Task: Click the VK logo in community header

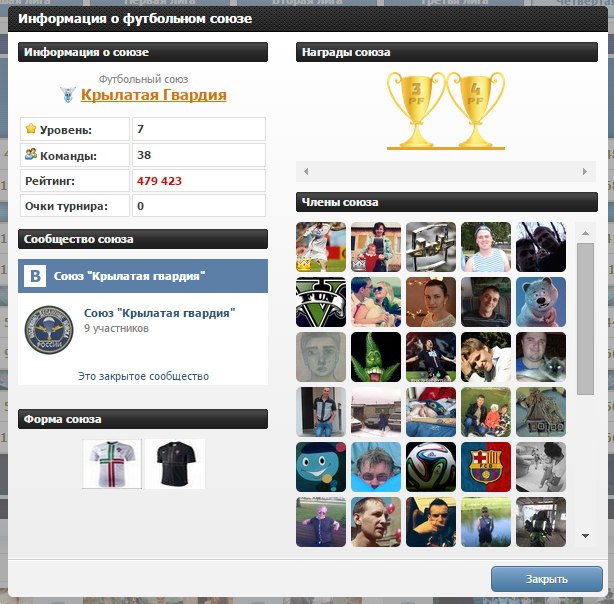Action: 35,276
